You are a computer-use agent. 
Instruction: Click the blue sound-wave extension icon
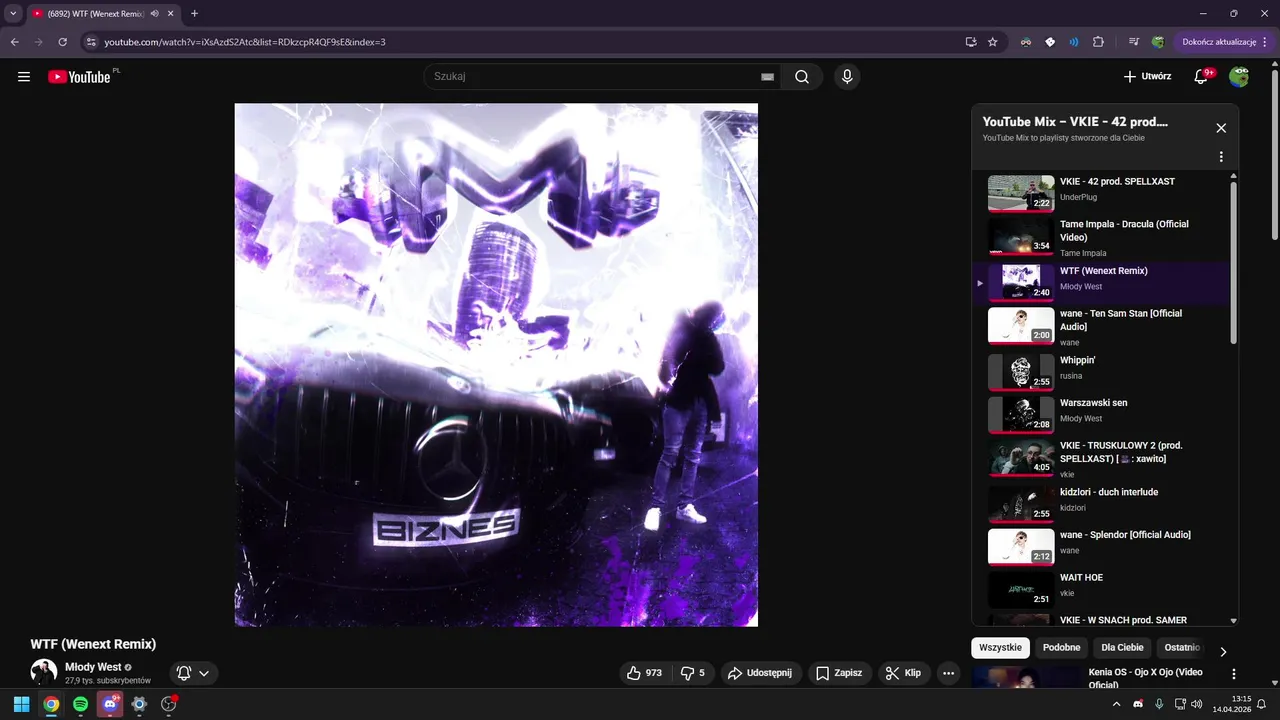coord(1074,42)
